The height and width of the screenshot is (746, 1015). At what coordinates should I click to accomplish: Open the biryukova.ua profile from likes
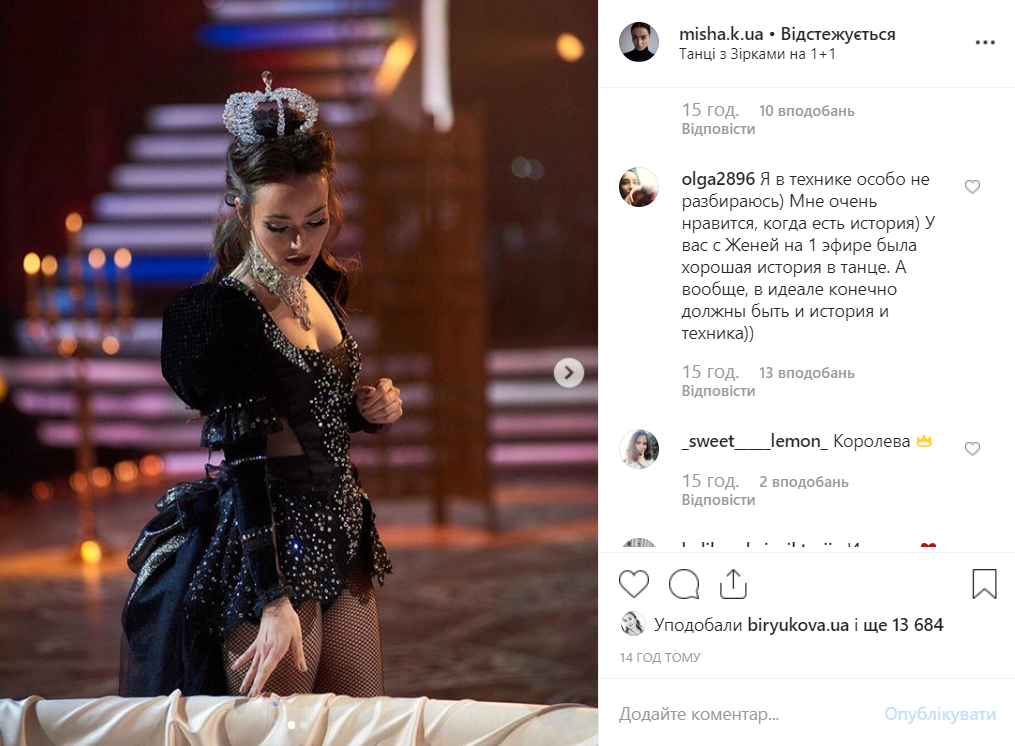coord(798,625)
